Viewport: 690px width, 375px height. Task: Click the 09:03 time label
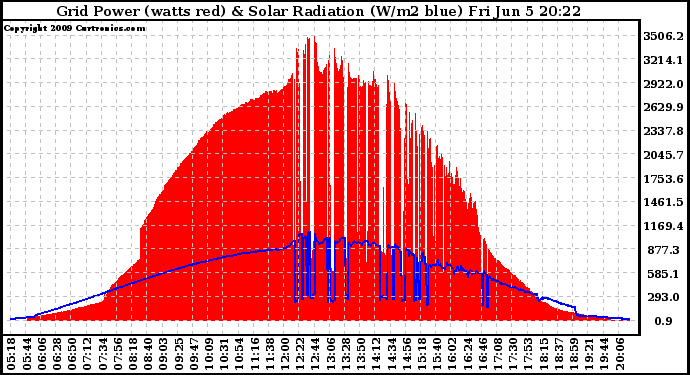(162, 354)
